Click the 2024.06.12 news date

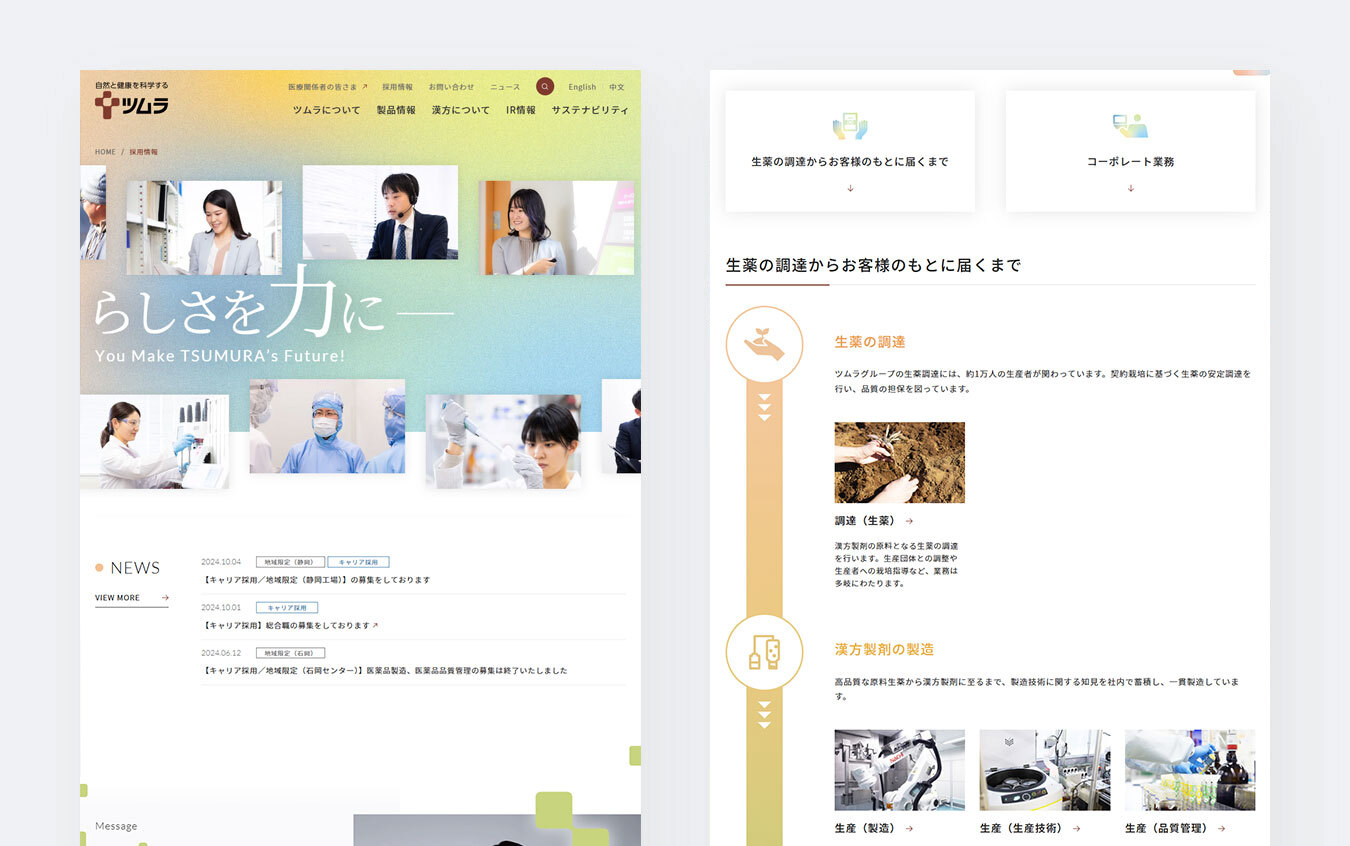221,652
